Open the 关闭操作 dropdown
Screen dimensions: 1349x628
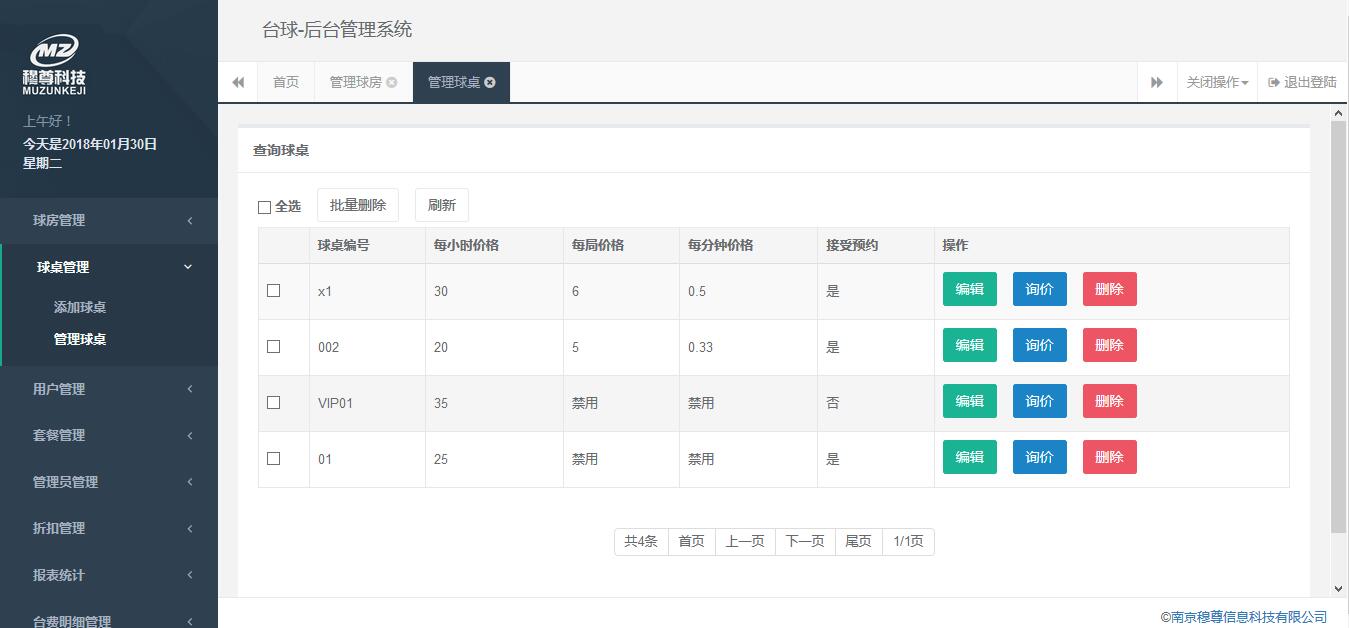click(x=1217, y=83)
